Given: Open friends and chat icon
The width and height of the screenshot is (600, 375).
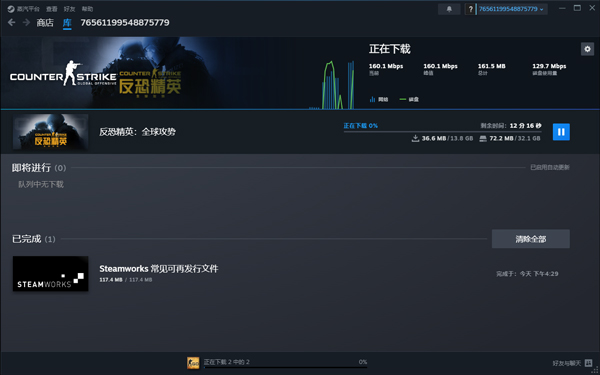Looking at the screenshot, I should [589, 363].
